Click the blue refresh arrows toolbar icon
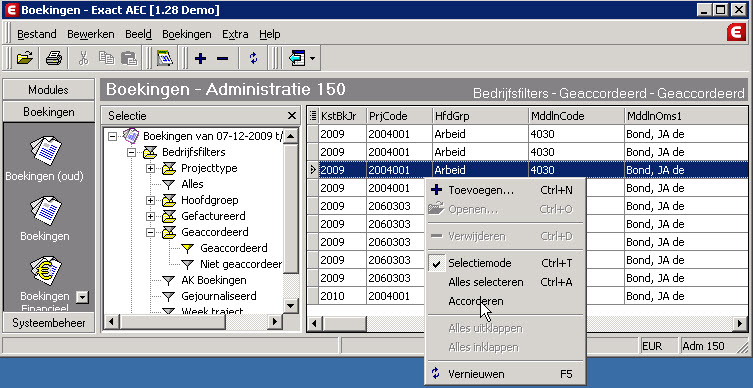The width and height of the screenshot is (753, 388). [254, 59]
